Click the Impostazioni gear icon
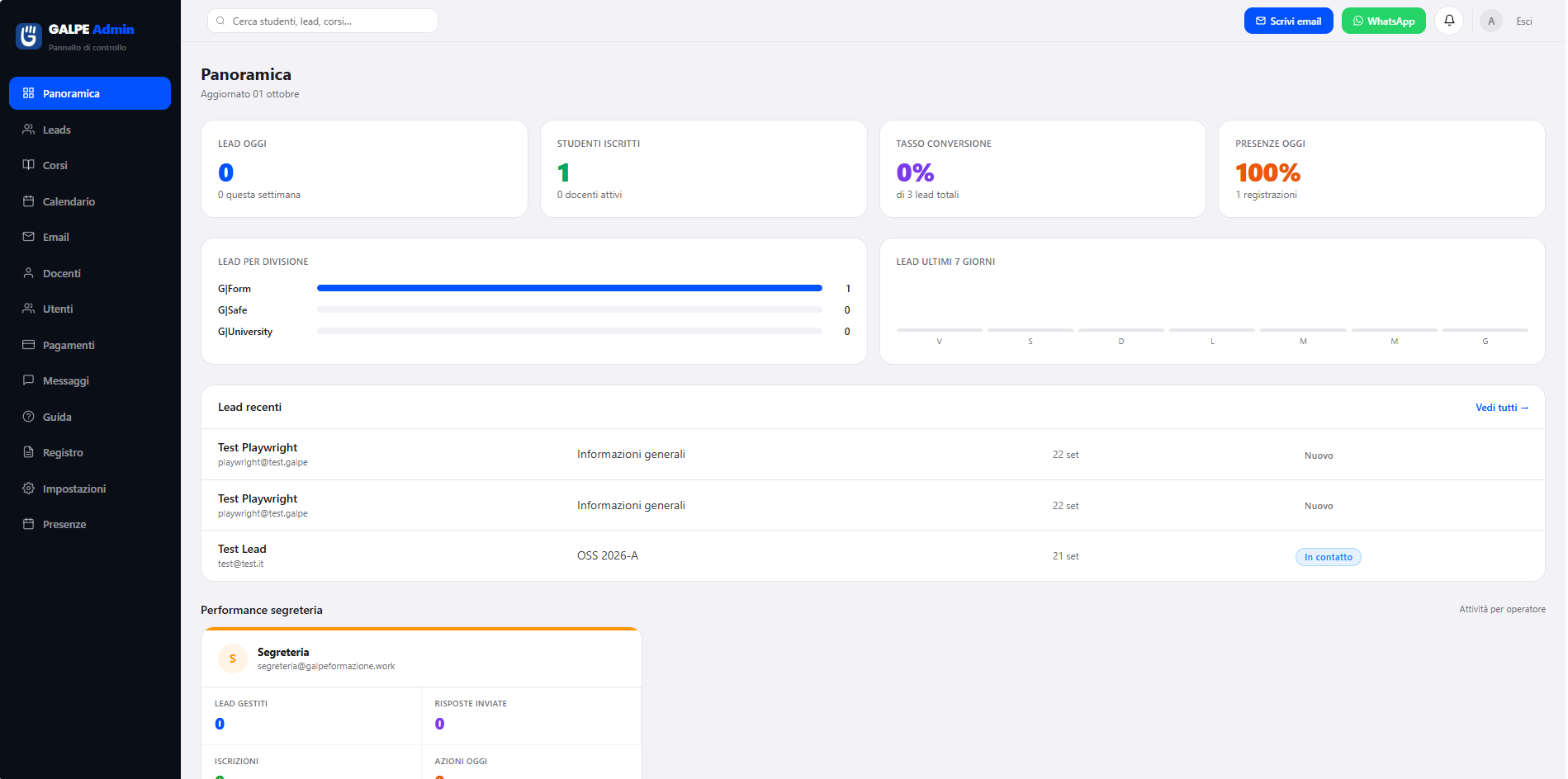1568x779 pixels. (28, 489)
